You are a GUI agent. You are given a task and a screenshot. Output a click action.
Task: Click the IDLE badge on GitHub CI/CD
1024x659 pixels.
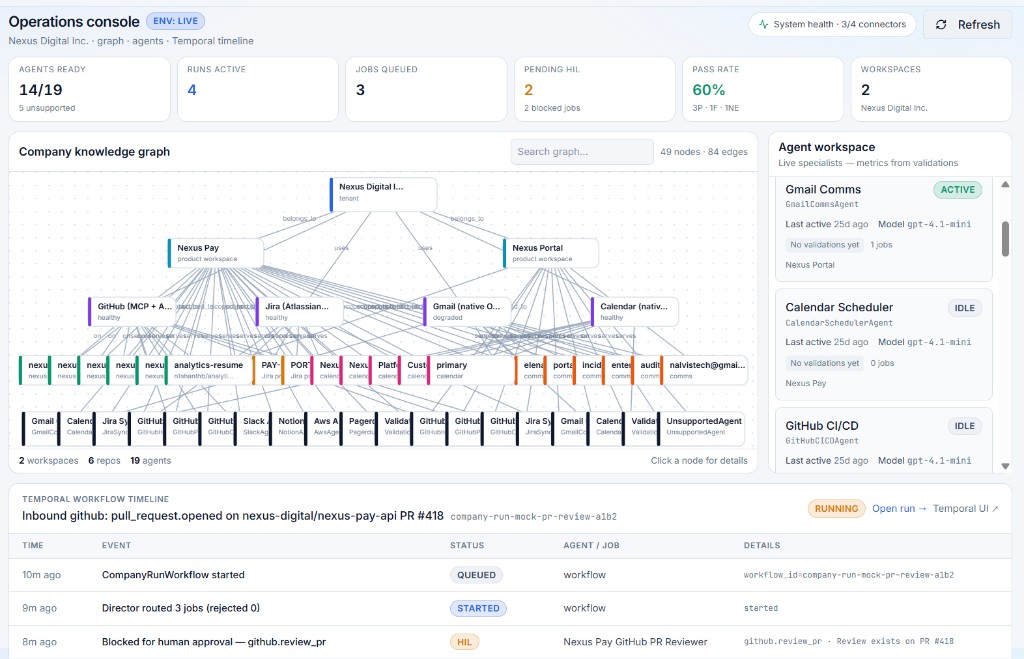click(965, 426)
